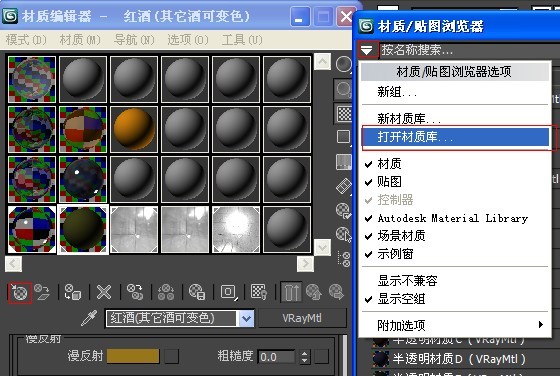
Task: Open the 材质(M) menu
Action: click(x=80, y=40)
